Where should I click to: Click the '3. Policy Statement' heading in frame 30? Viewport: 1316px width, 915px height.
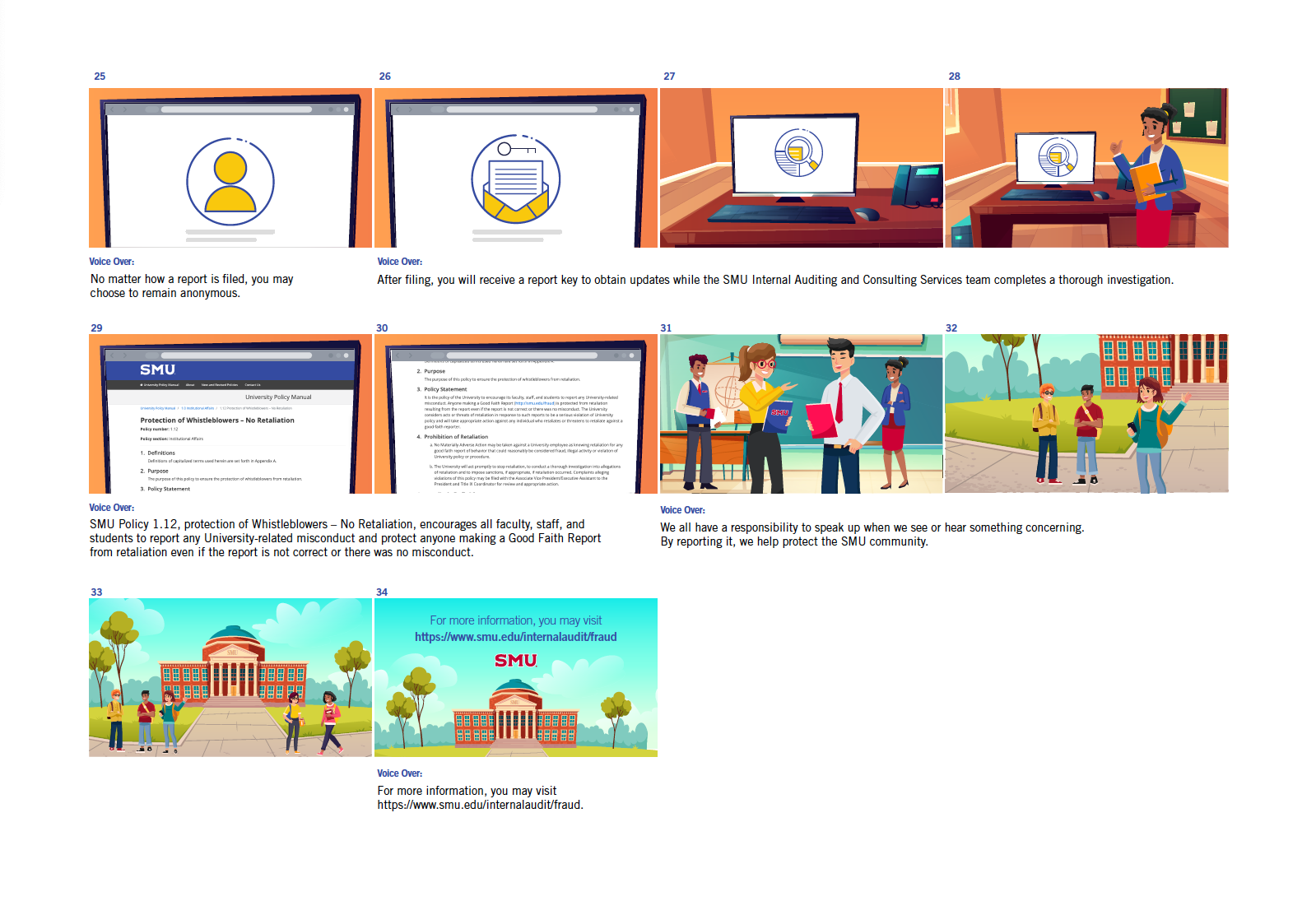[x=441, y=389]
